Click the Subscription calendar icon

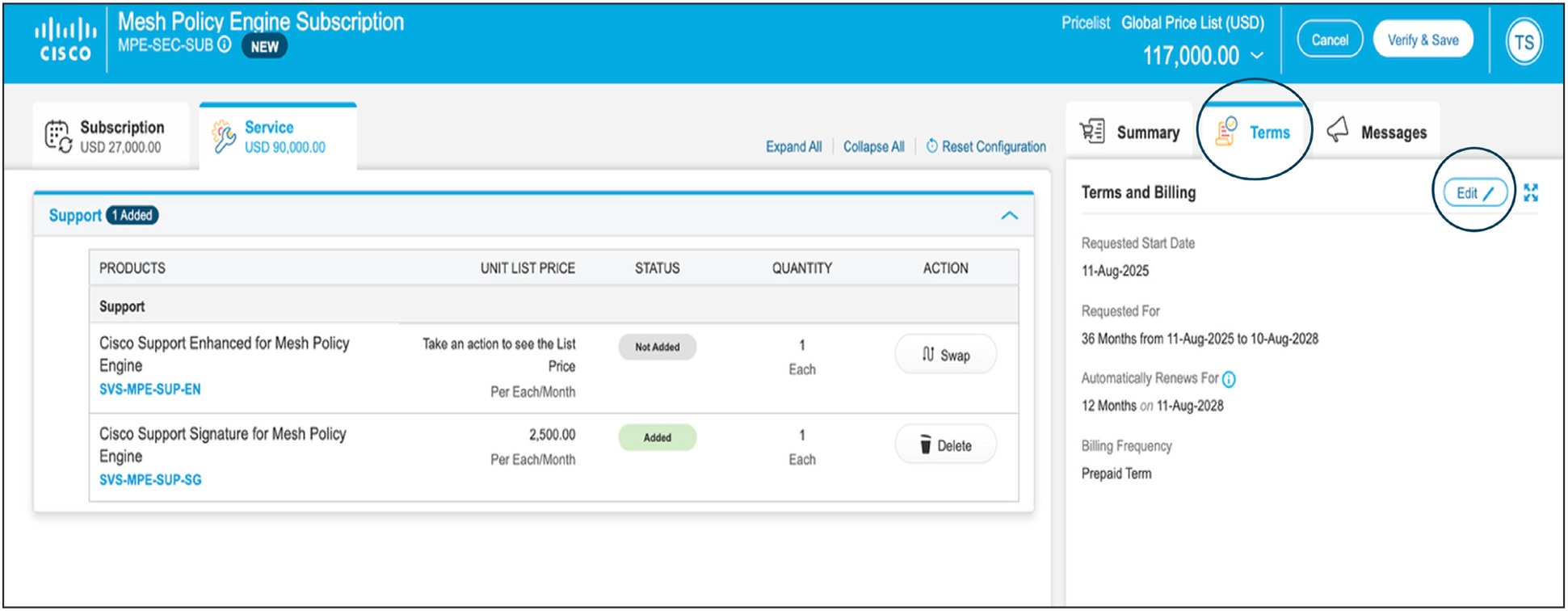tap(58, 136)
